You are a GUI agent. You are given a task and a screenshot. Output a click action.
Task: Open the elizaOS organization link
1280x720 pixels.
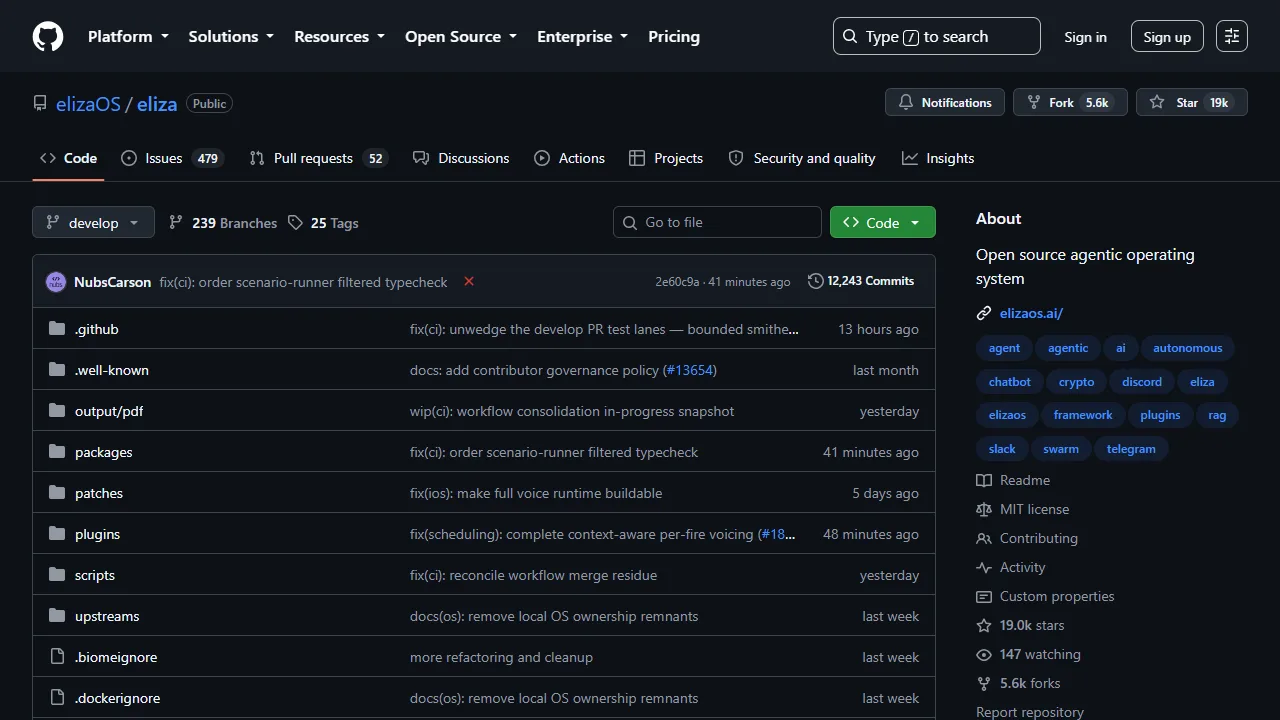pyautogui.click(x=88, y=103)
